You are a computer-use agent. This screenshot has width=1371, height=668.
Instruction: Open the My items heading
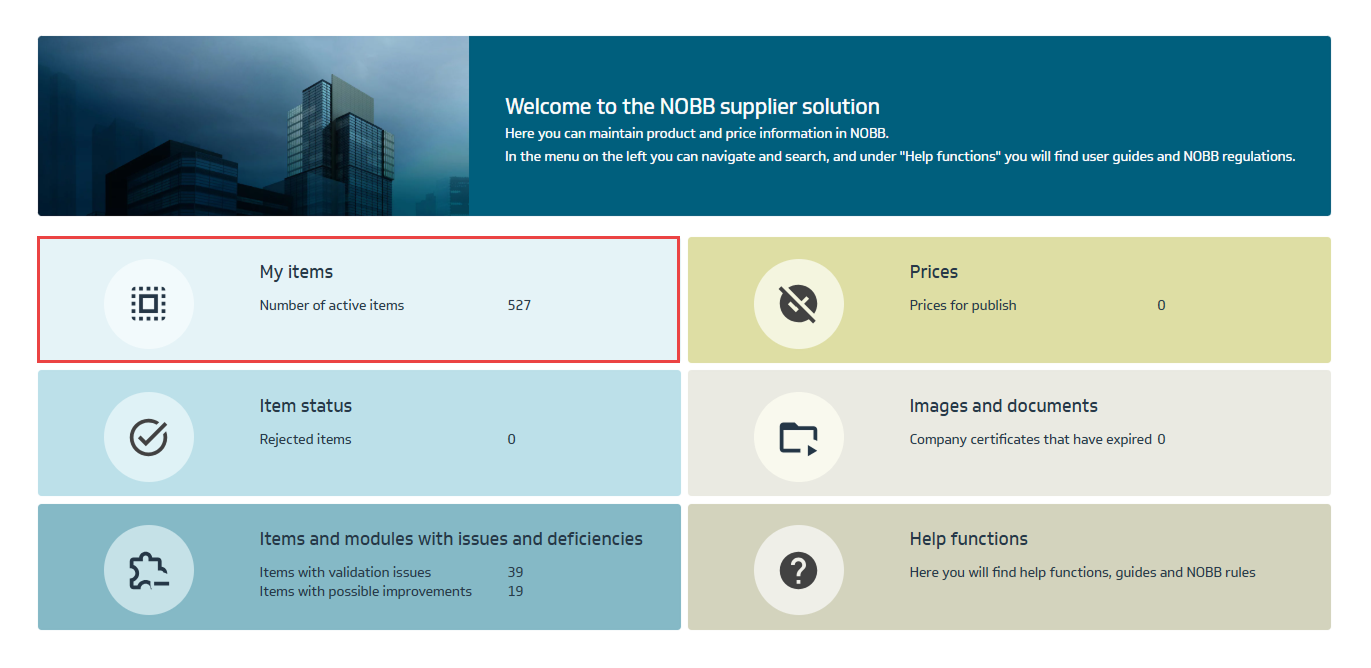click(x=296, y=272)
